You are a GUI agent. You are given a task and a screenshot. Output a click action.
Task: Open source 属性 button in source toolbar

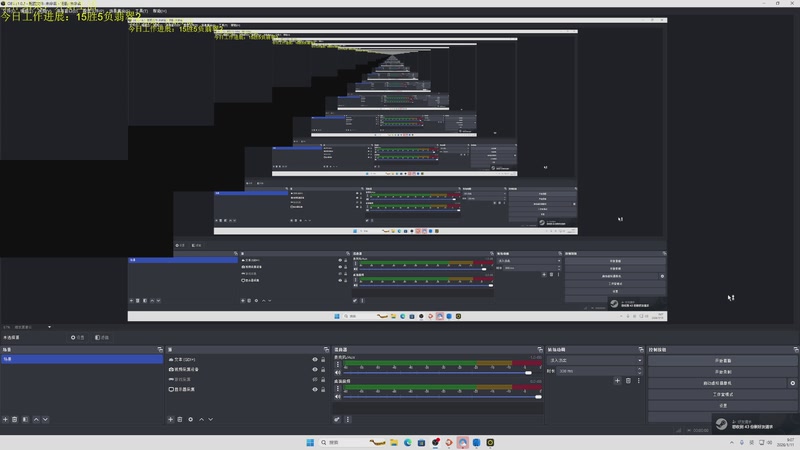pos(78,337)
